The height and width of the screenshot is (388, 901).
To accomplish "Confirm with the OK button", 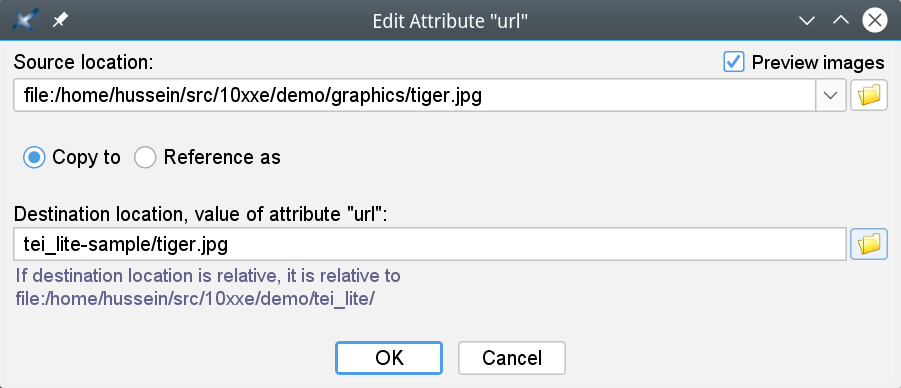I will (389, 358).
